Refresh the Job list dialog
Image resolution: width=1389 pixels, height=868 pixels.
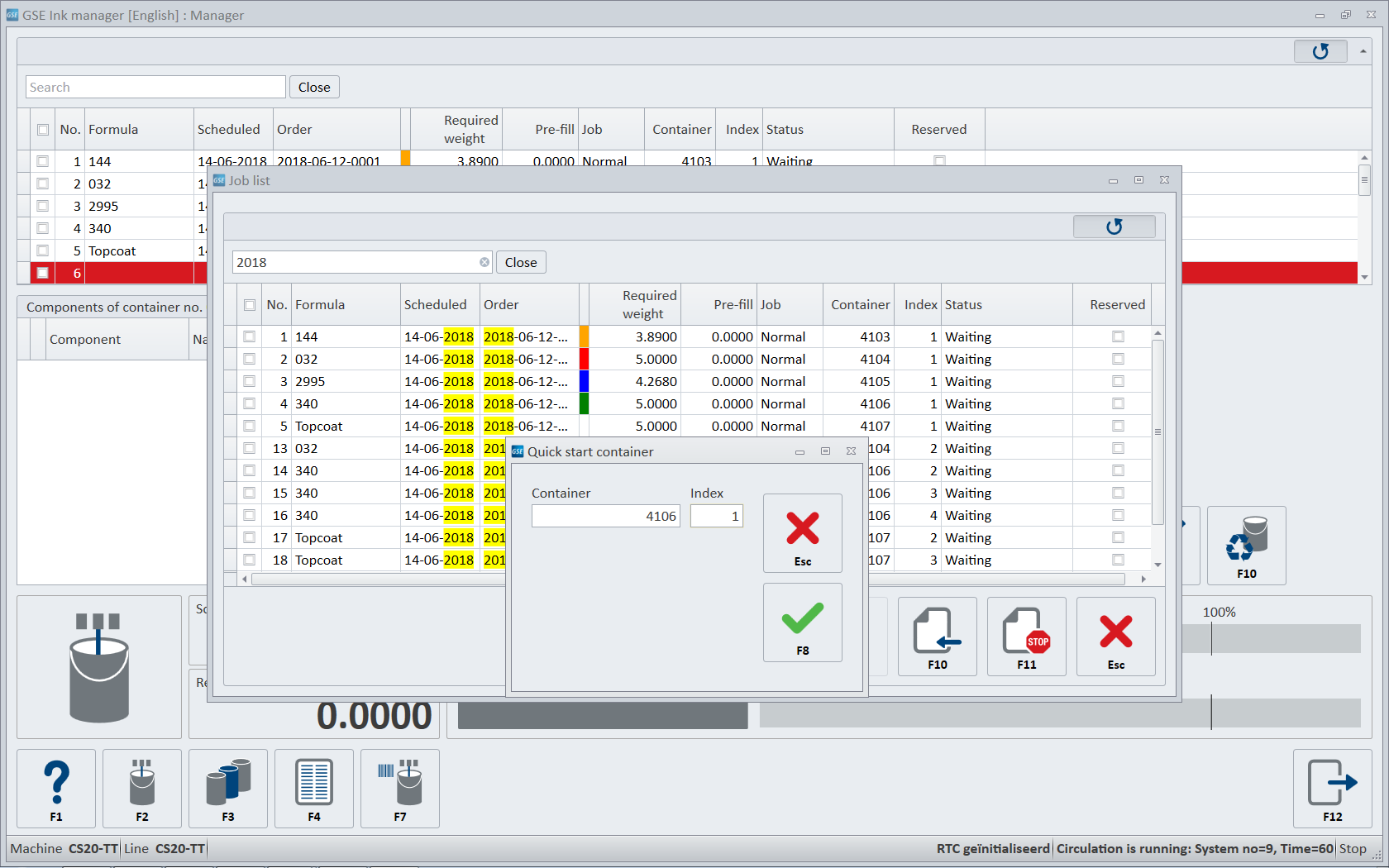[1114, 227]
